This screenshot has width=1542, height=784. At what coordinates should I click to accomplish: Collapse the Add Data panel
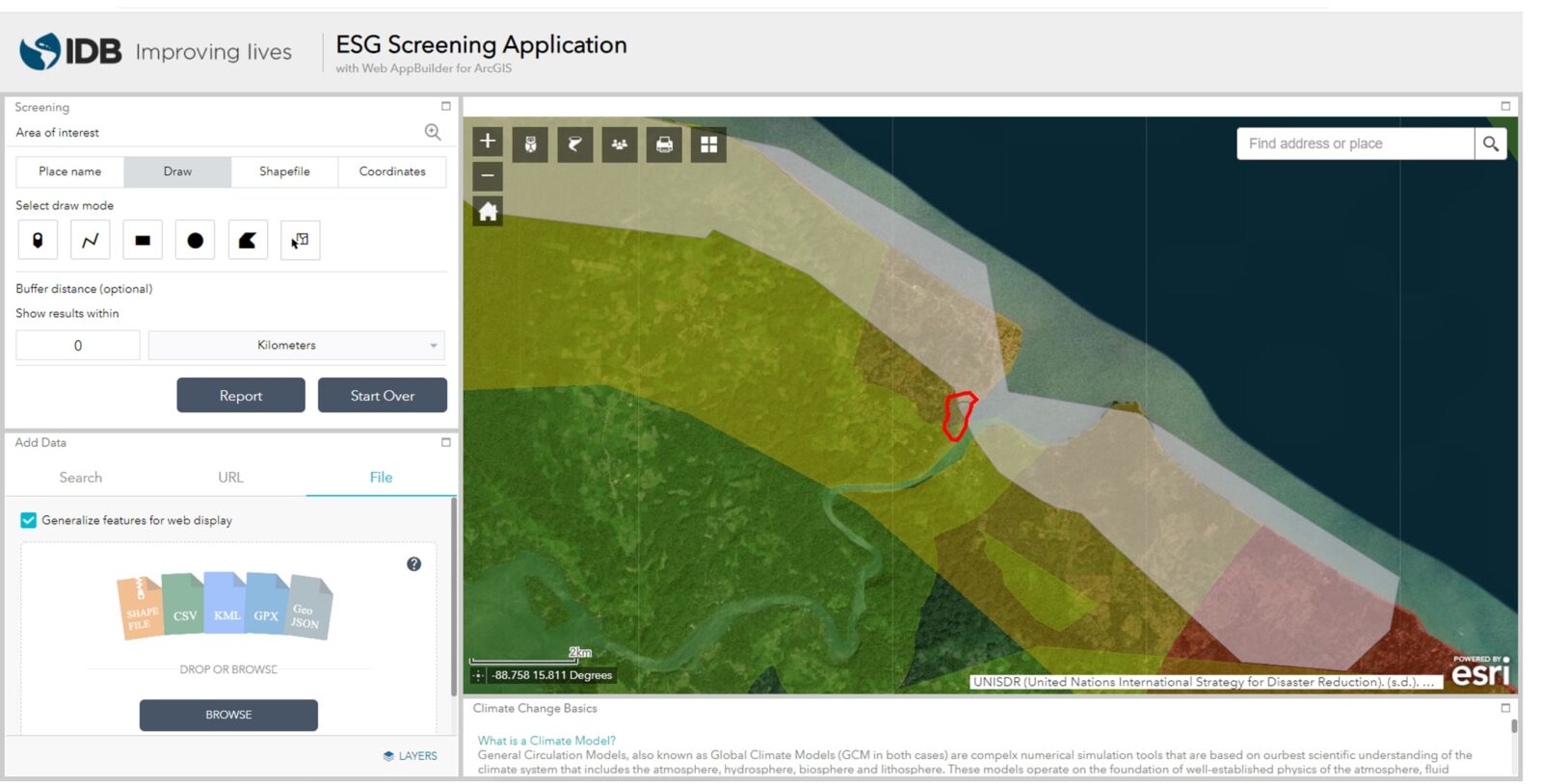[x=445, y=442]
